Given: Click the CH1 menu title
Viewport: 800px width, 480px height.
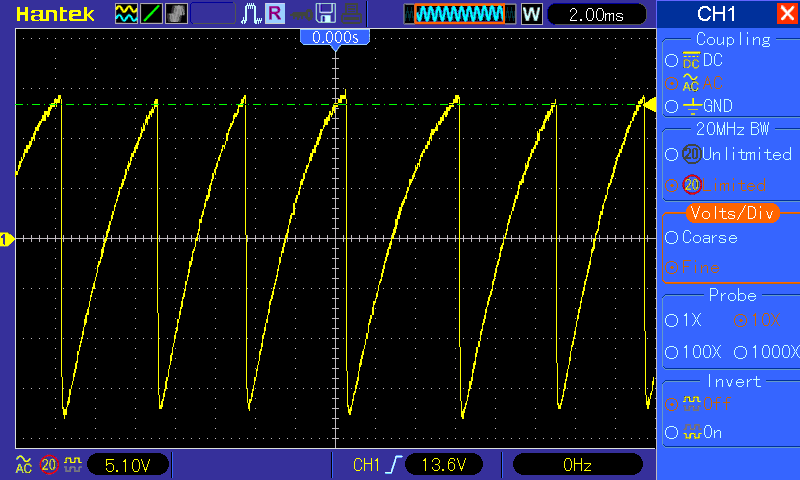Looking at the screenshot, I should (716, 14).
